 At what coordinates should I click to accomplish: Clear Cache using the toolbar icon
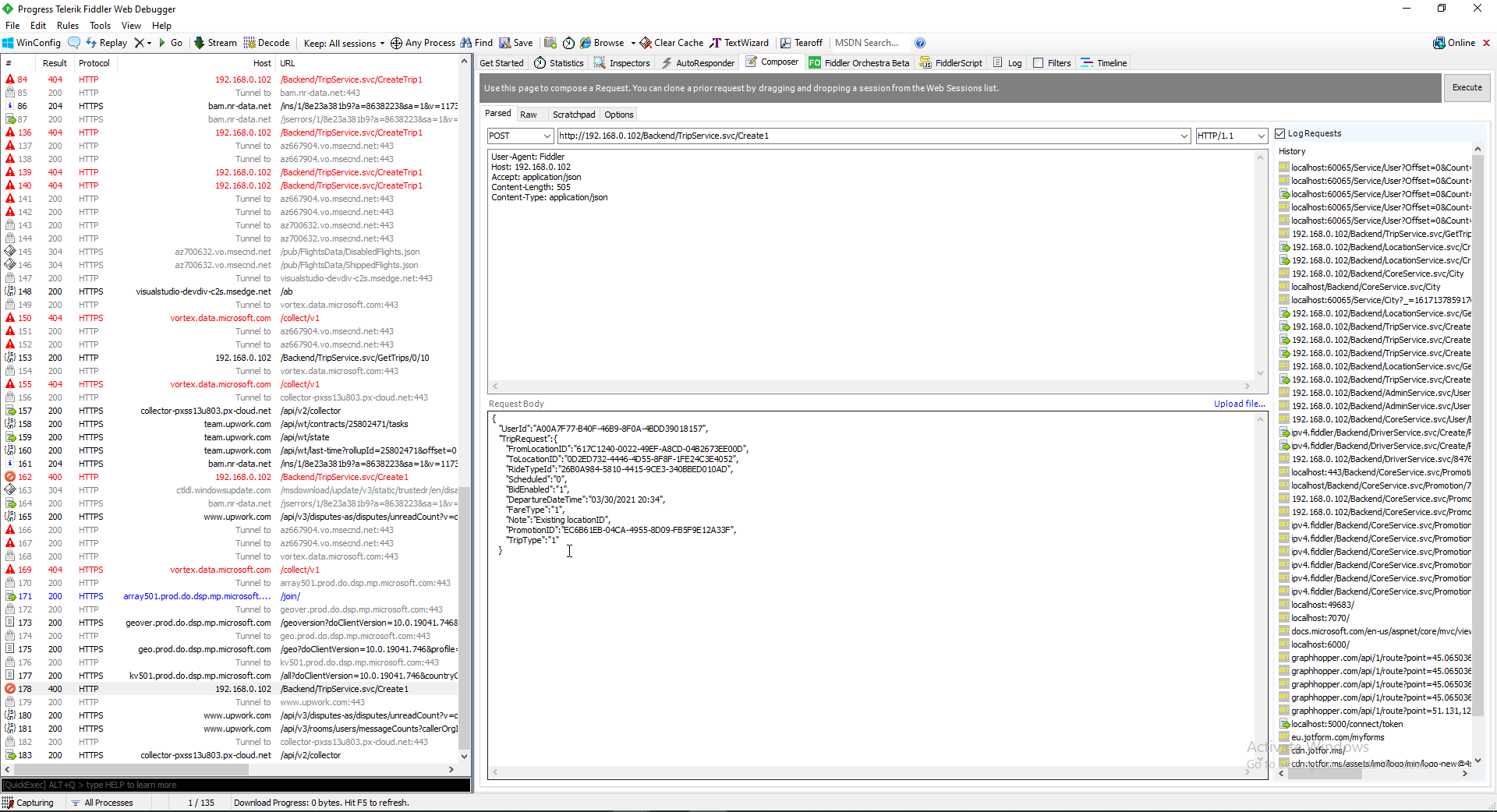coord(671,43)
